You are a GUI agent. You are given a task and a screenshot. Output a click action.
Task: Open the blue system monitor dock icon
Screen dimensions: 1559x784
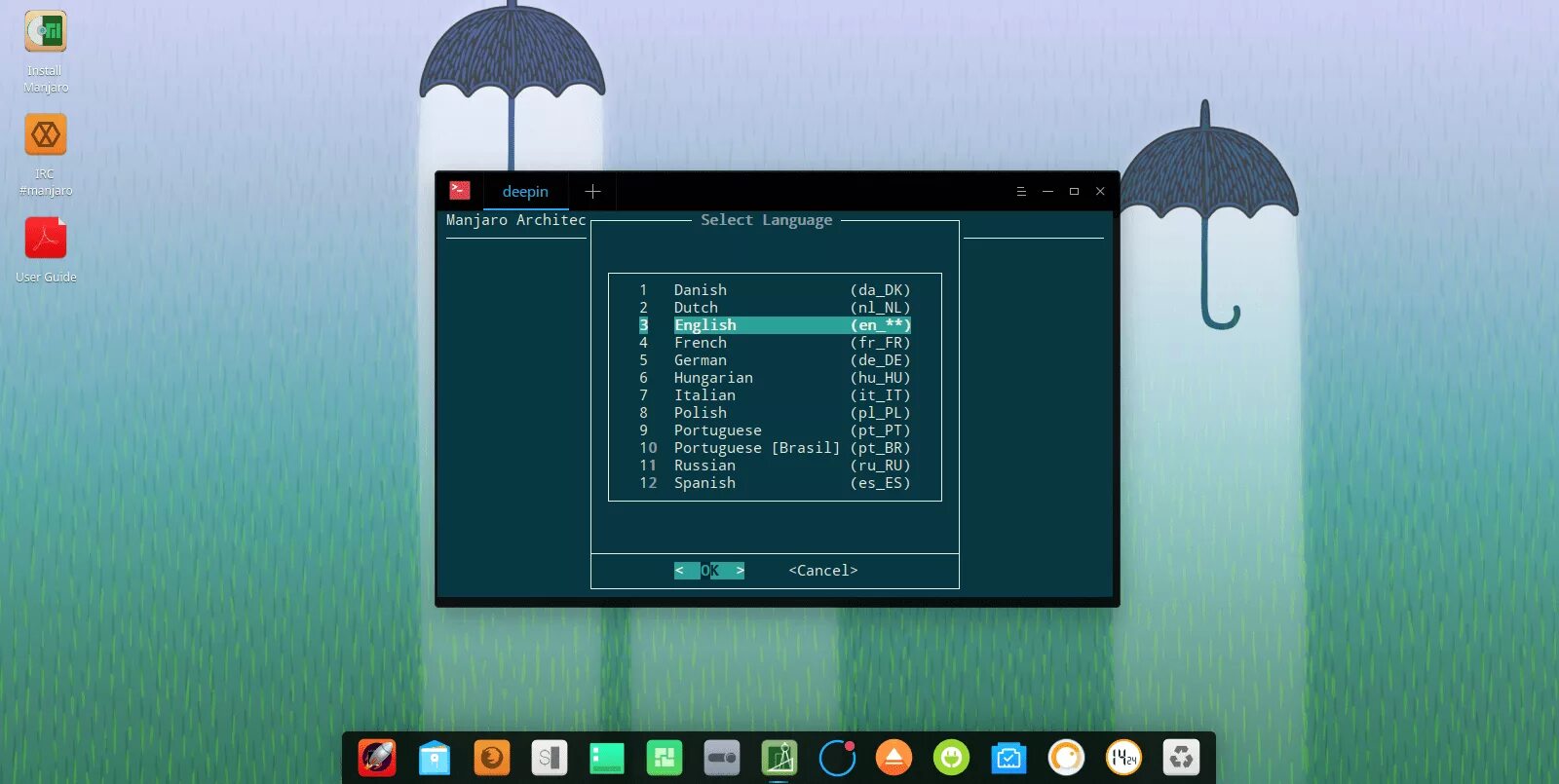pos(1008,758)
